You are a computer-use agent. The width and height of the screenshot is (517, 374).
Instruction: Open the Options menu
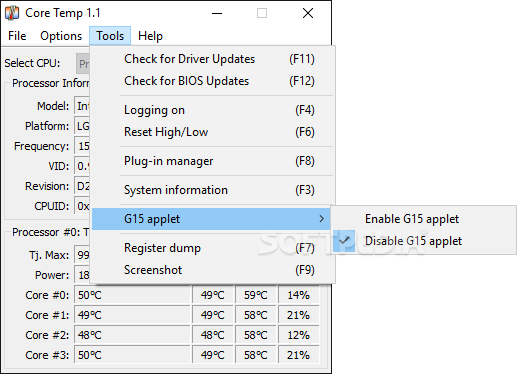(61, 36)
